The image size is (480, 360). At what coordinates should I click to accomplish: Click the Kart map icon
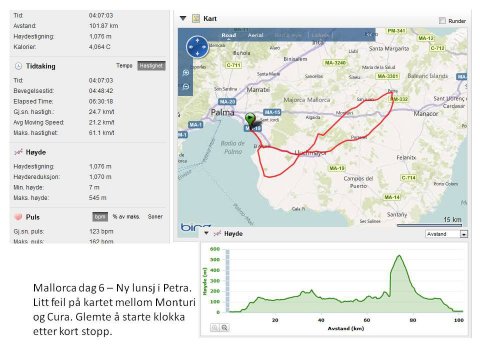tap(196, 19)
